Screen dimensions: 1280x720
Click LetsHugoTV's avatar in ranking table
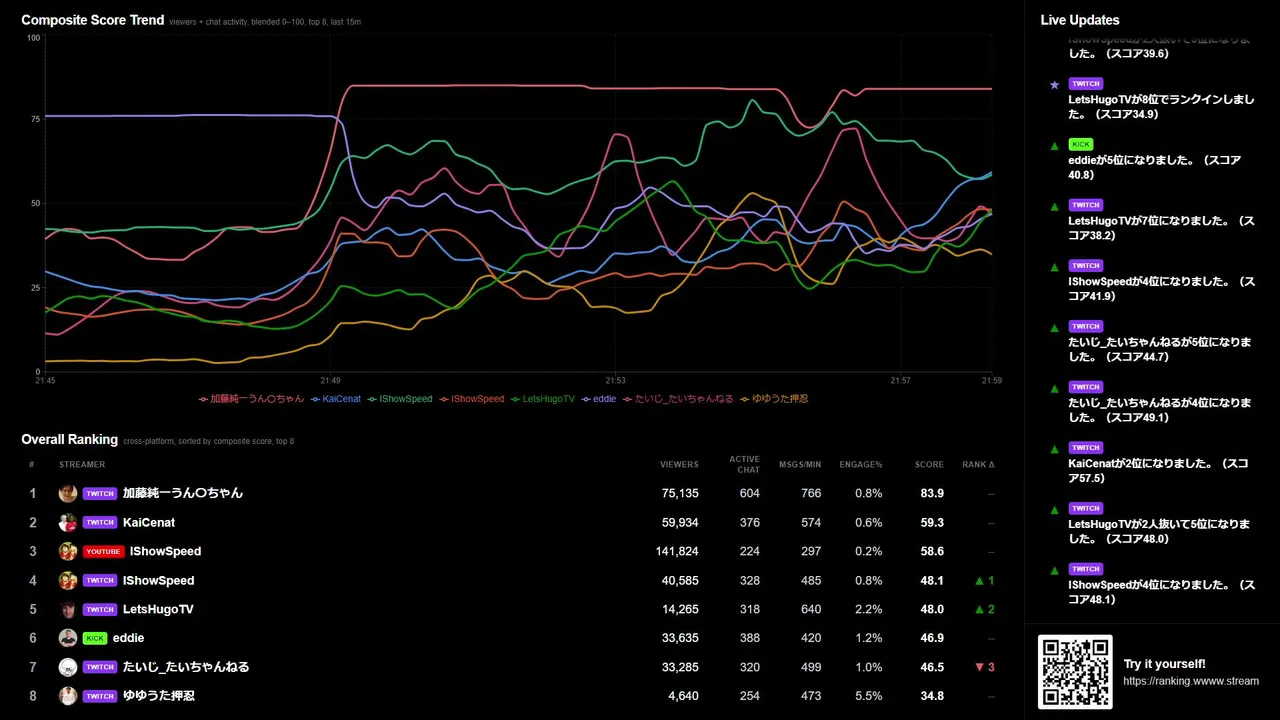pos(68,609)
